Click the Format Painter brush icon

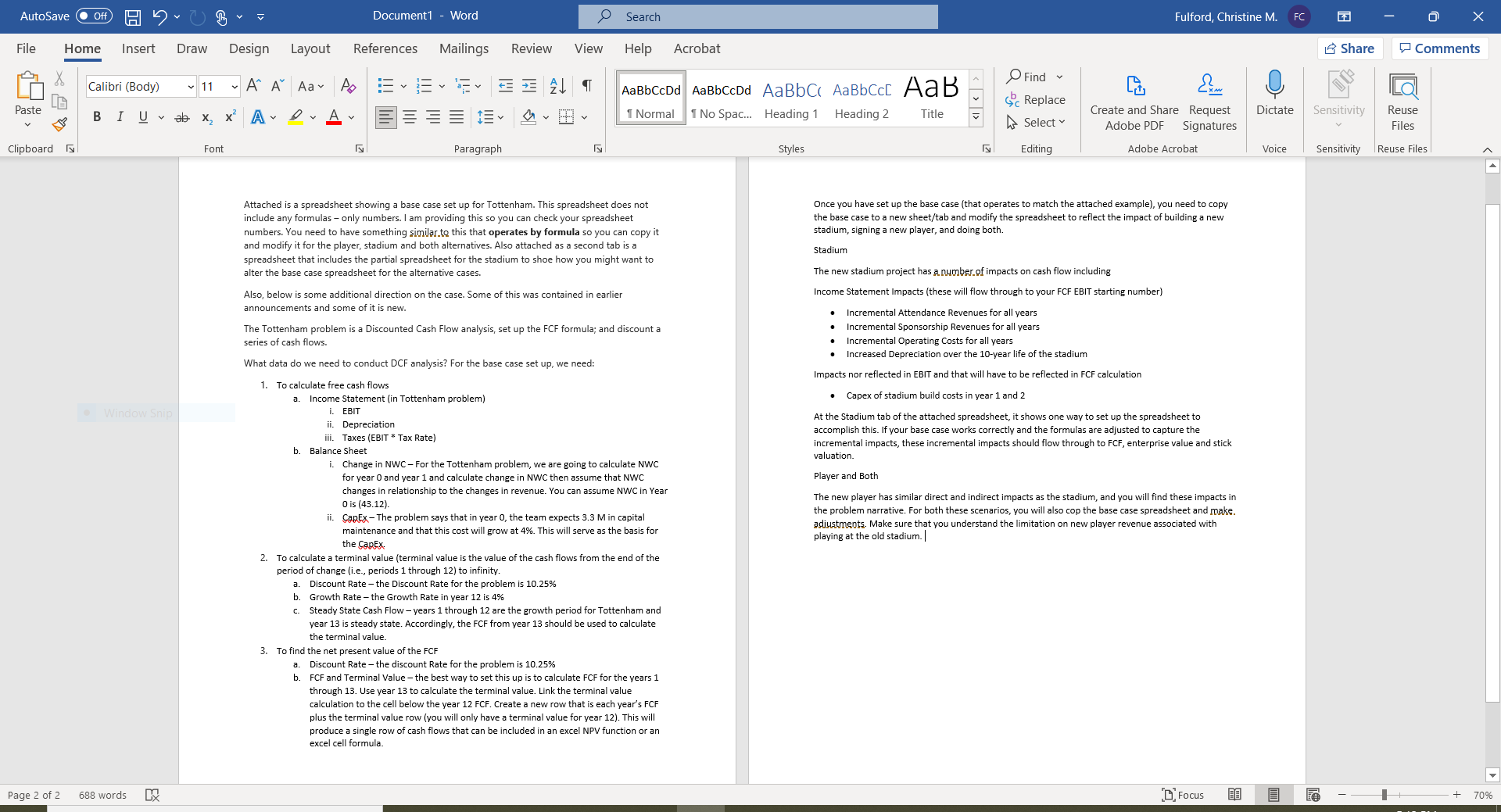coord(59,124)
